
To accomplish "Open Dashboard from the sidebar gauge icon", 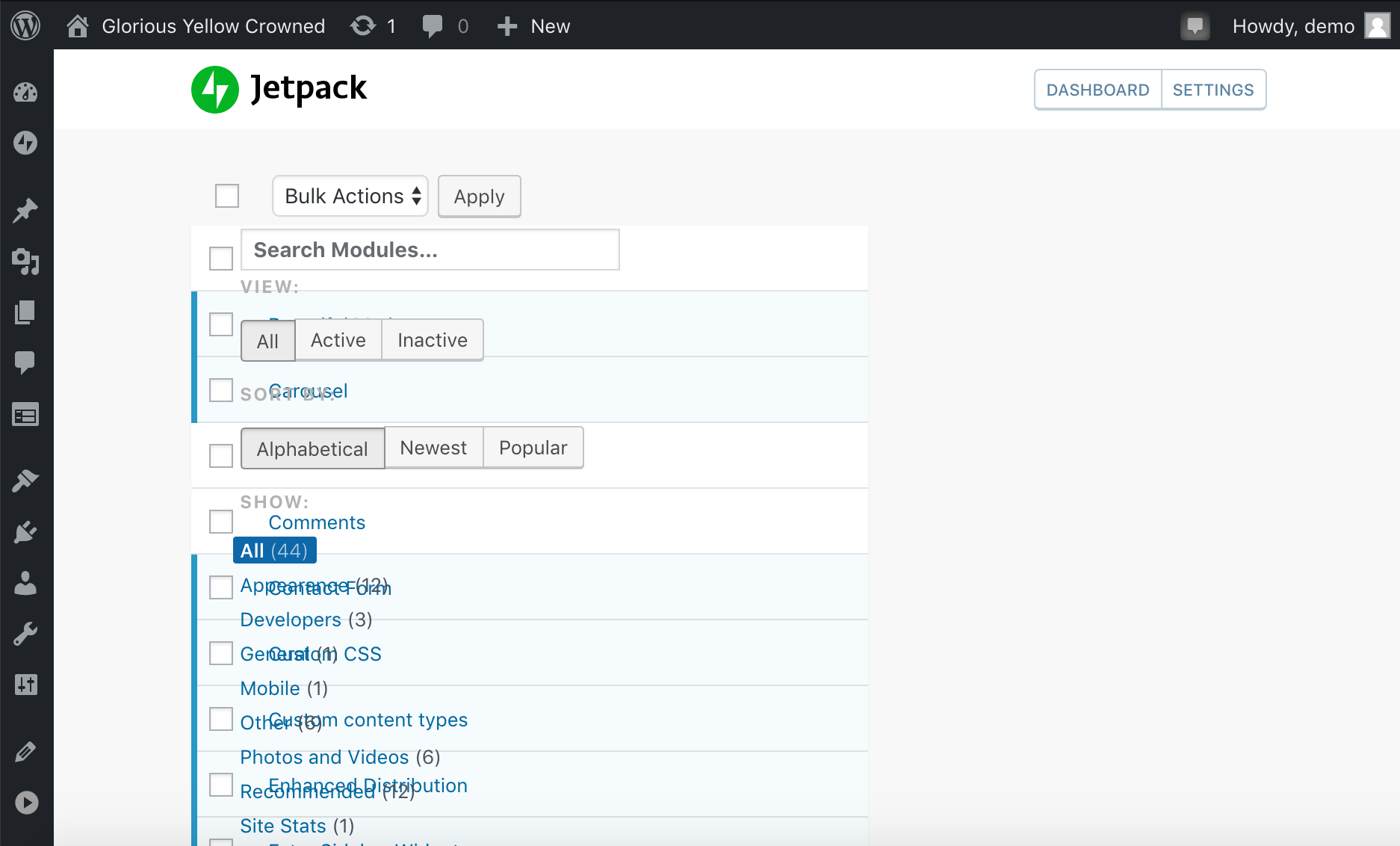I will pyautogui.click(x=25, y=93).
